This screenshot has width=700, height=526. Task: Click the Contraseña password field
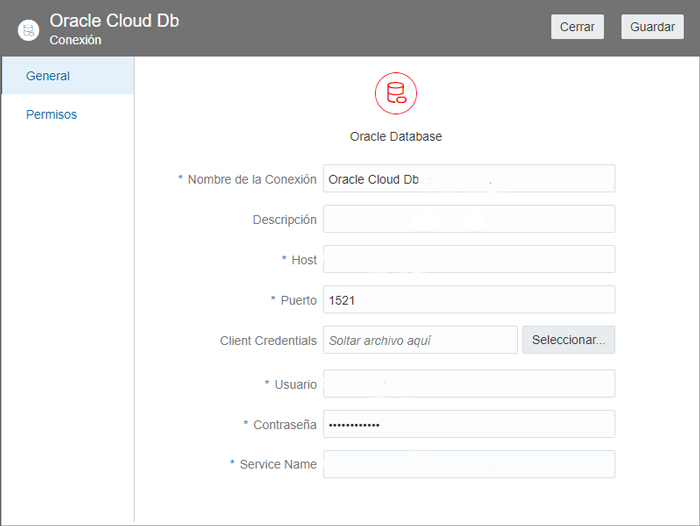(x=469, y=424)
